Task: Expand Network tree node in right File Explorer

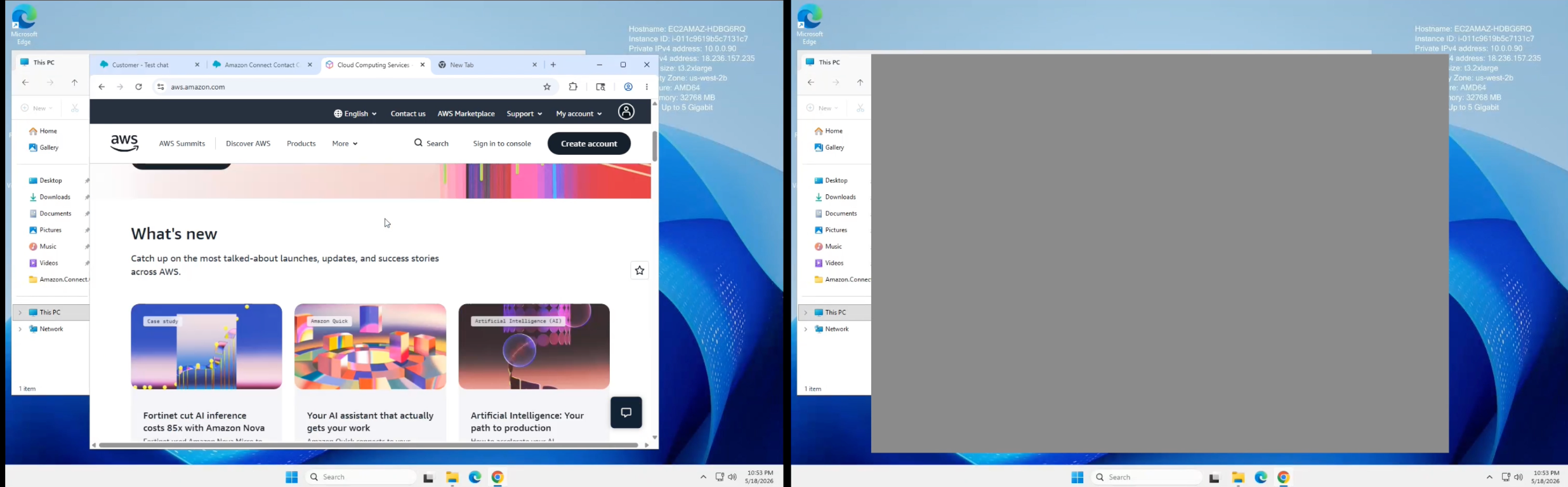Action: [806, 329]
